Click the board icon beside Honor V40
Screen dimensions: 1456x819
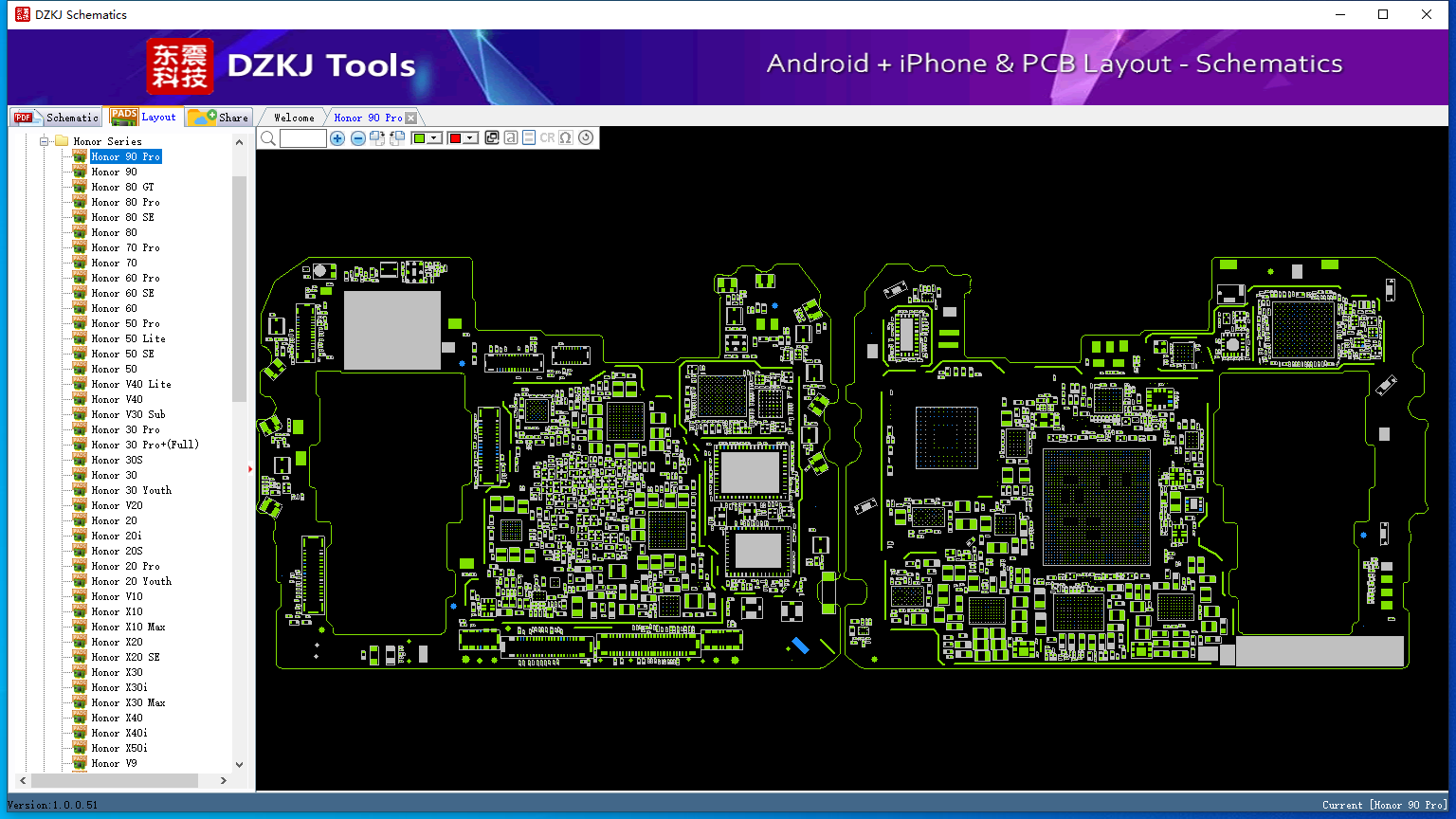pos(80,399)
